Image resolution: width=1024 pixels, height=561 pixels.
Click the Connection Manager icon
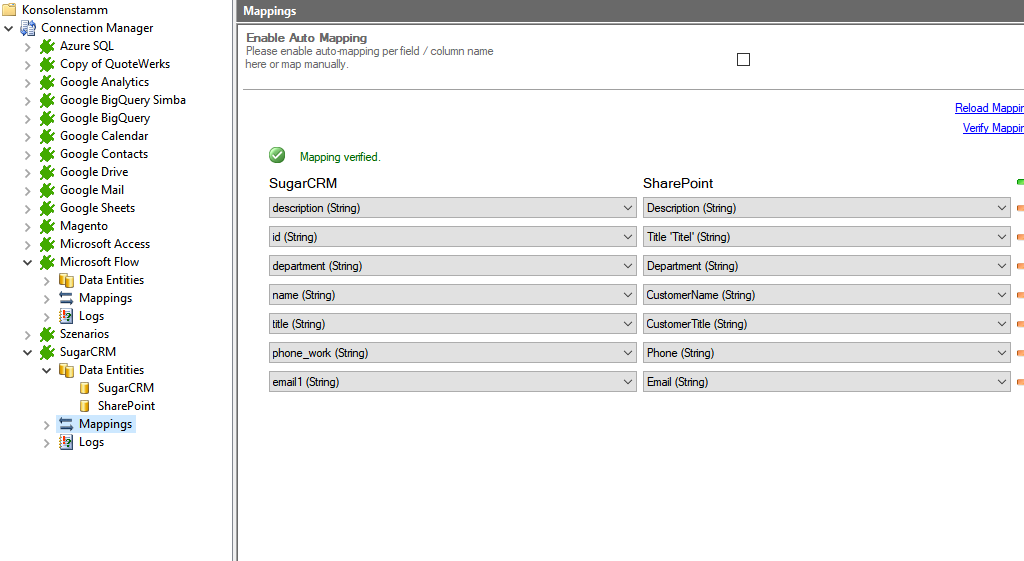28,28
